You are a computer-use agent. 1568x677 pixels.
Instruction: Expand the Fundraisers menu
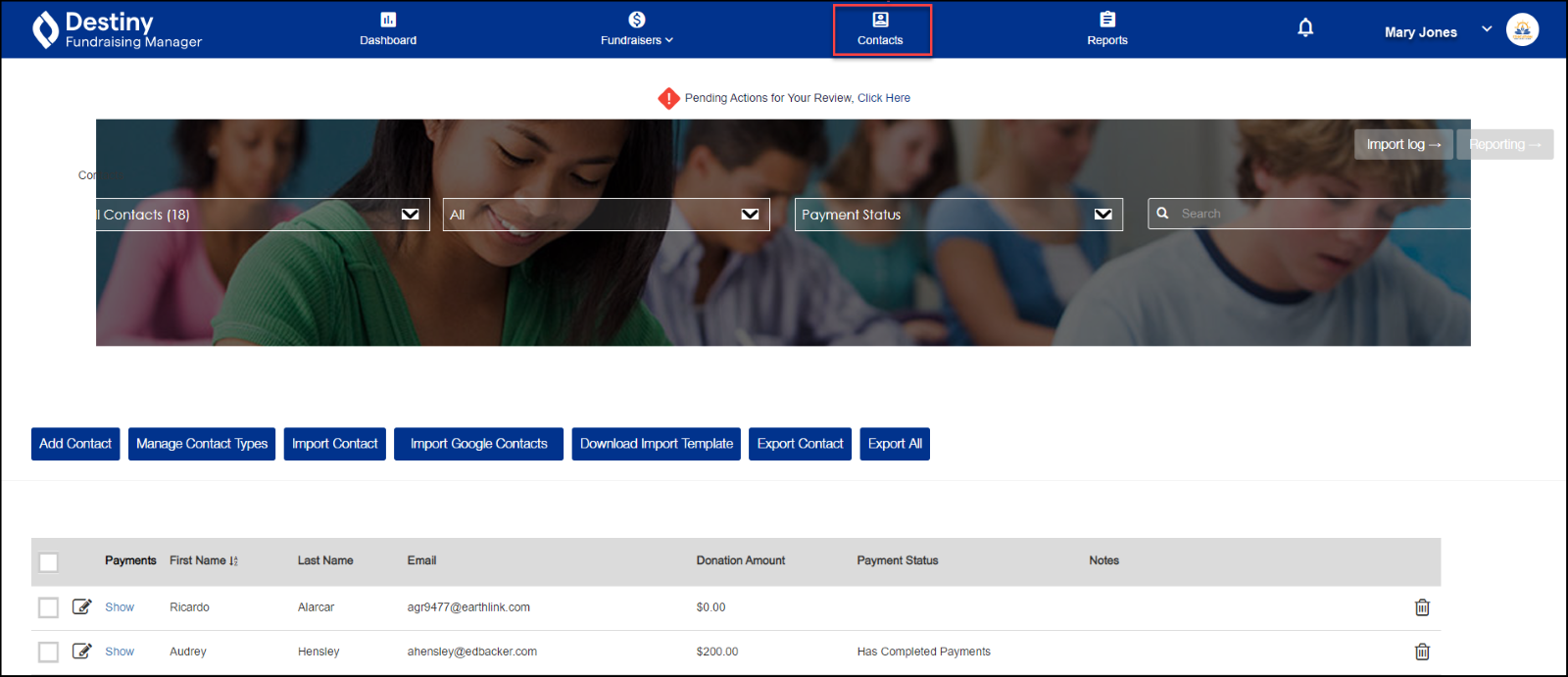637,29
